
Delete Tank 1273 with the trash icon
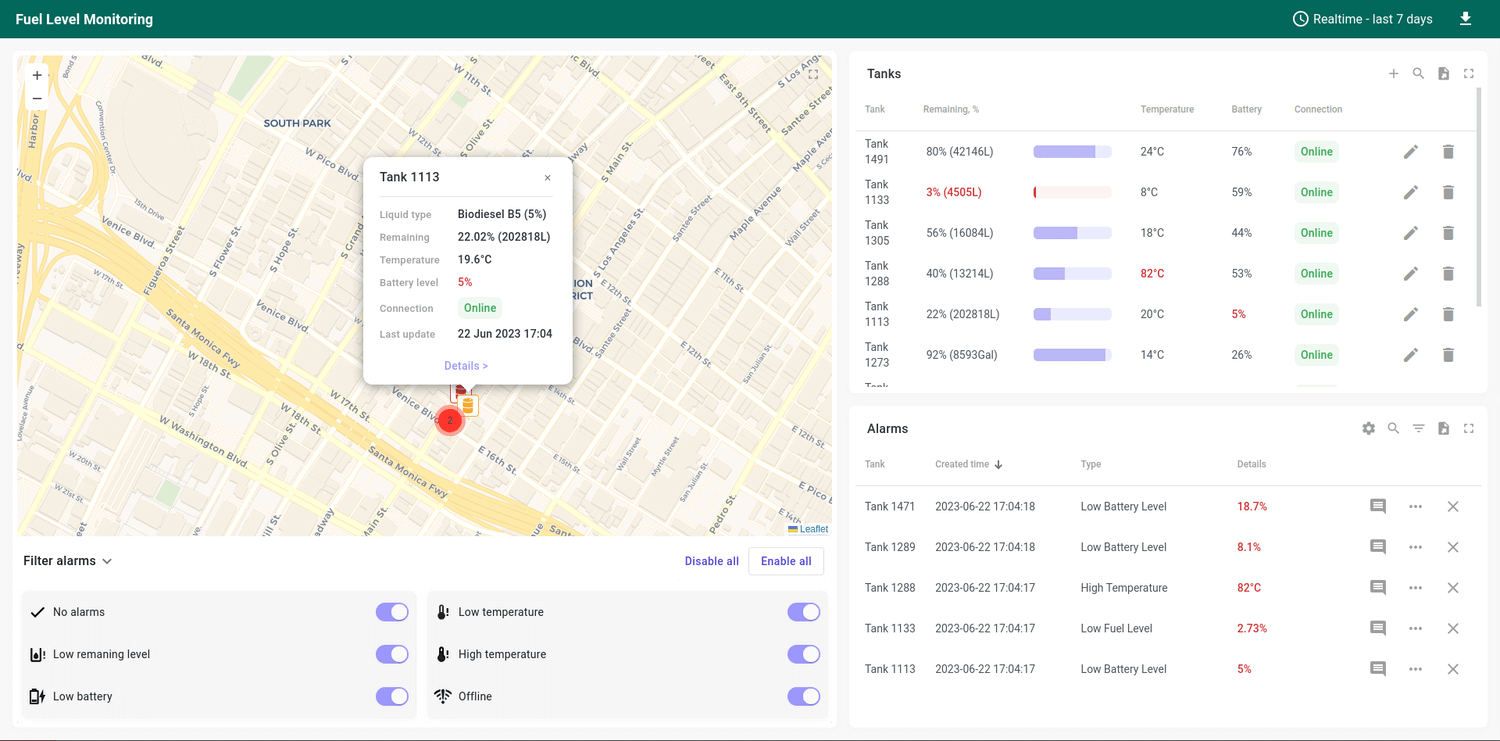1448,354
